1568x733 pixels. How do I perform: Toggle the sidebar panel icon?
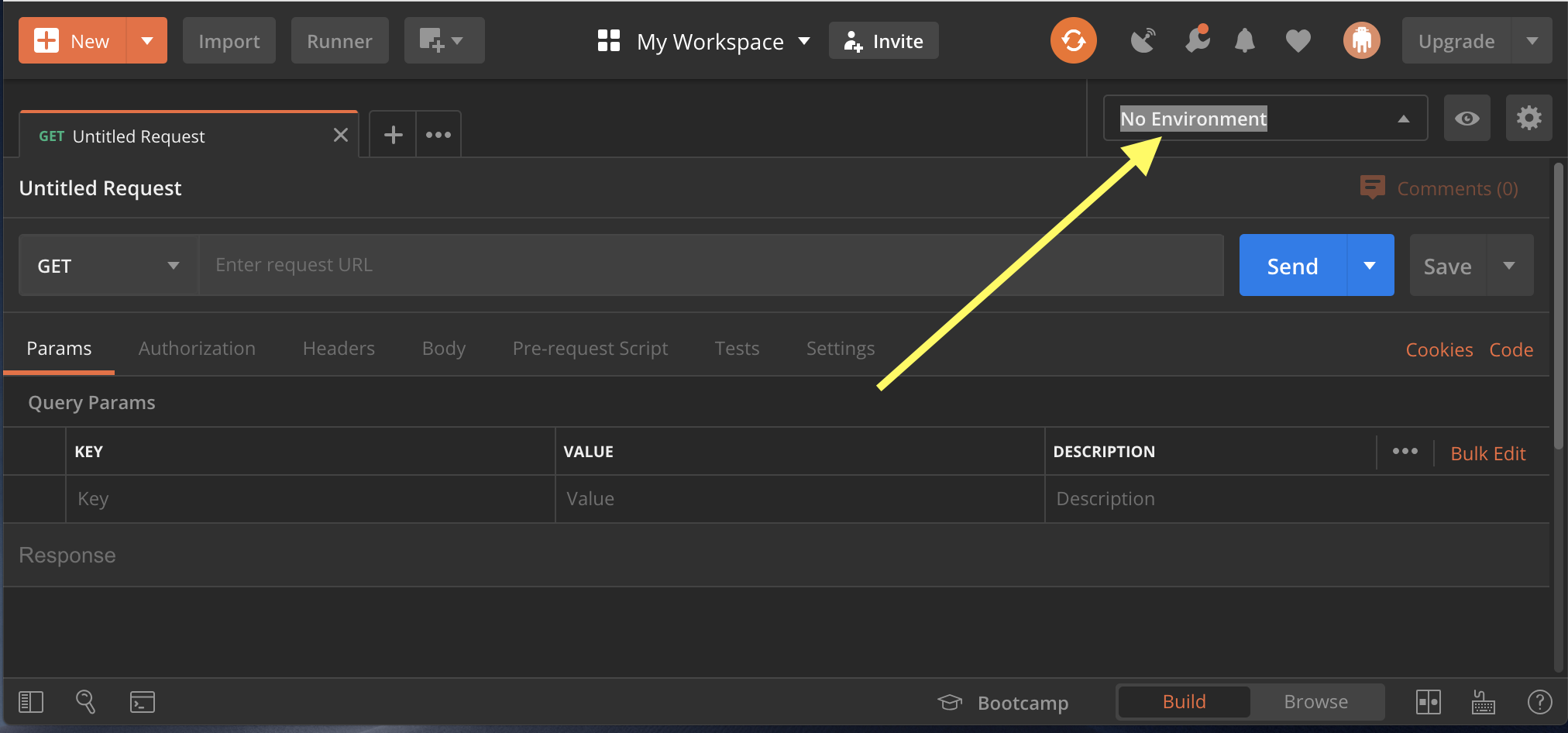tap(31, 702)
